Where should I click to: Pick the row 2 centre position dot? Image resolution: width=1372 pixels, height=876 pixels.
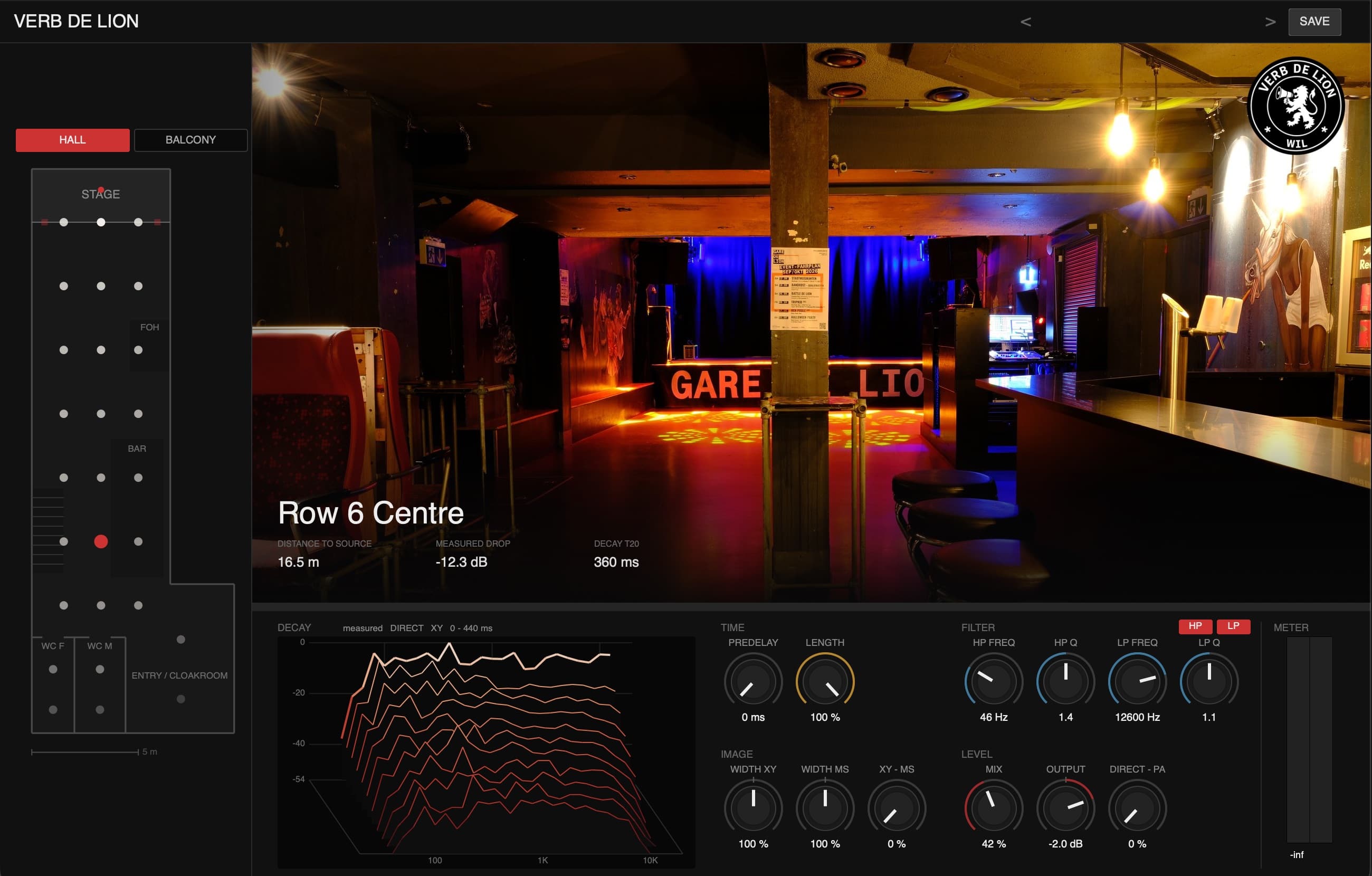(x=101, y=286)
